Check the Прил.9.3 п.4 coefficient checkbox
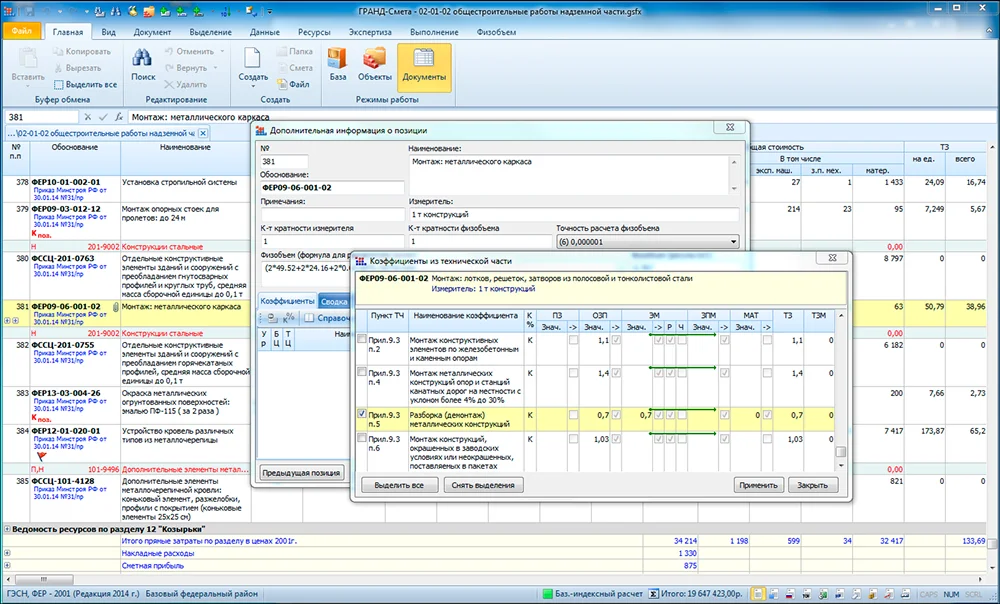 point(362,372)
